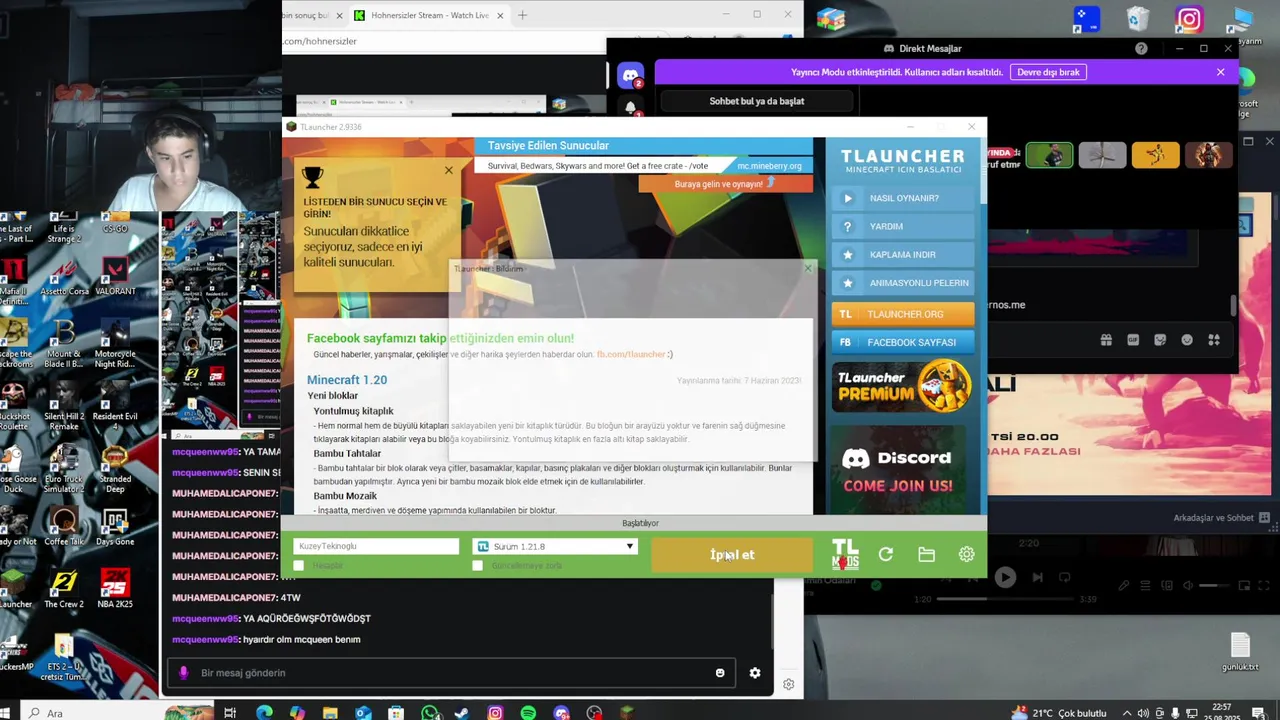The height and width of the screenshot is (720, 1280).
Task: Dismiss Discord streamer mode banner
Action: click(x=1220, y=72)
